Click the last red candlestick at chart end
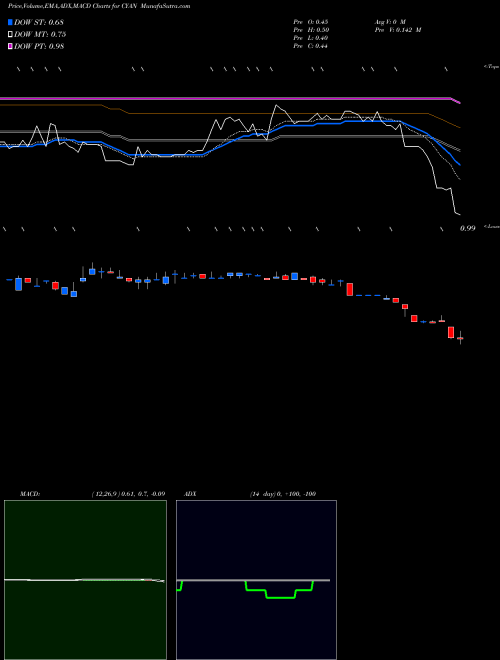 coord(460,338)
